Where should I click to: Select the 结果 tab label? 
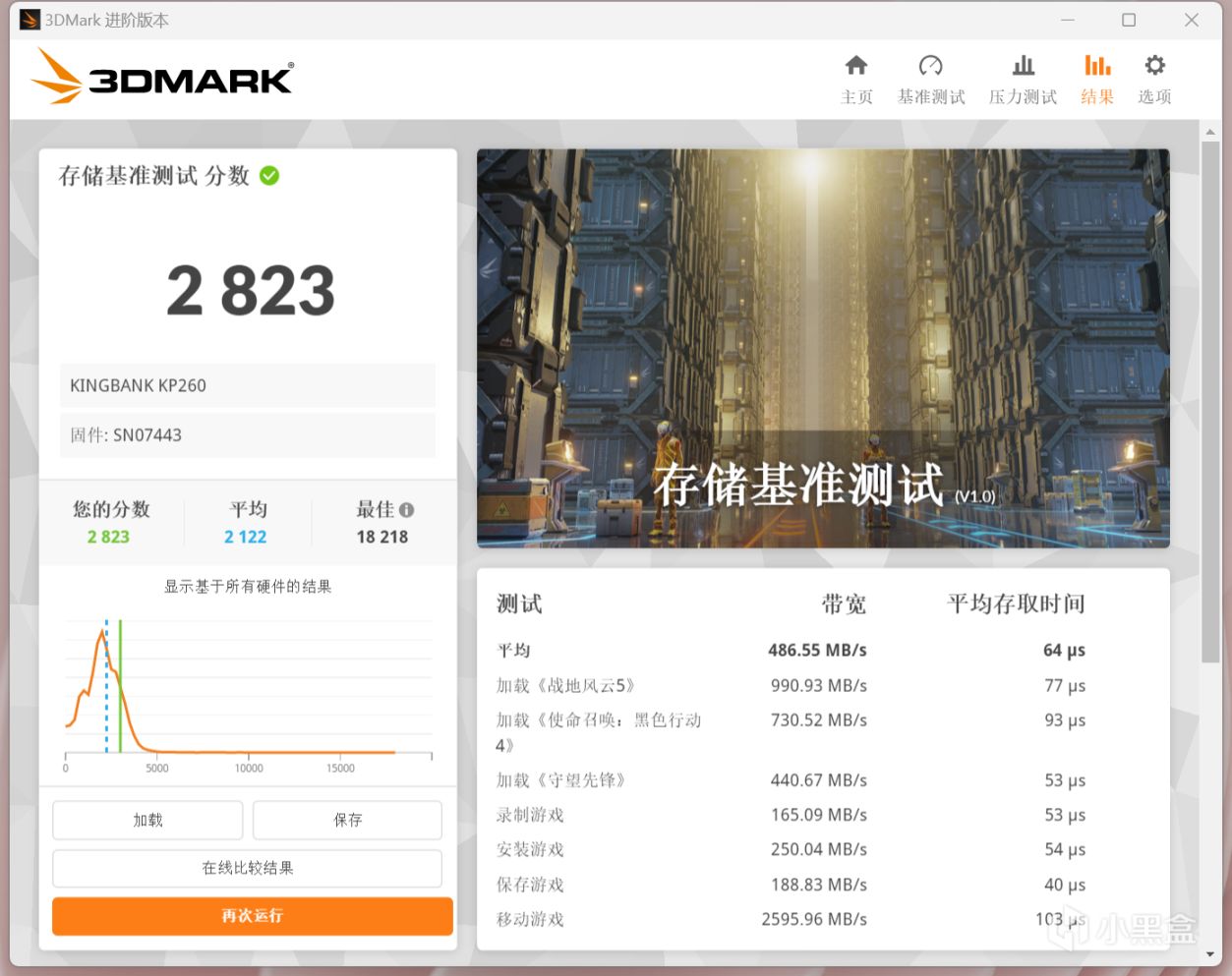pyautogui.click(x=1097, y=97)
